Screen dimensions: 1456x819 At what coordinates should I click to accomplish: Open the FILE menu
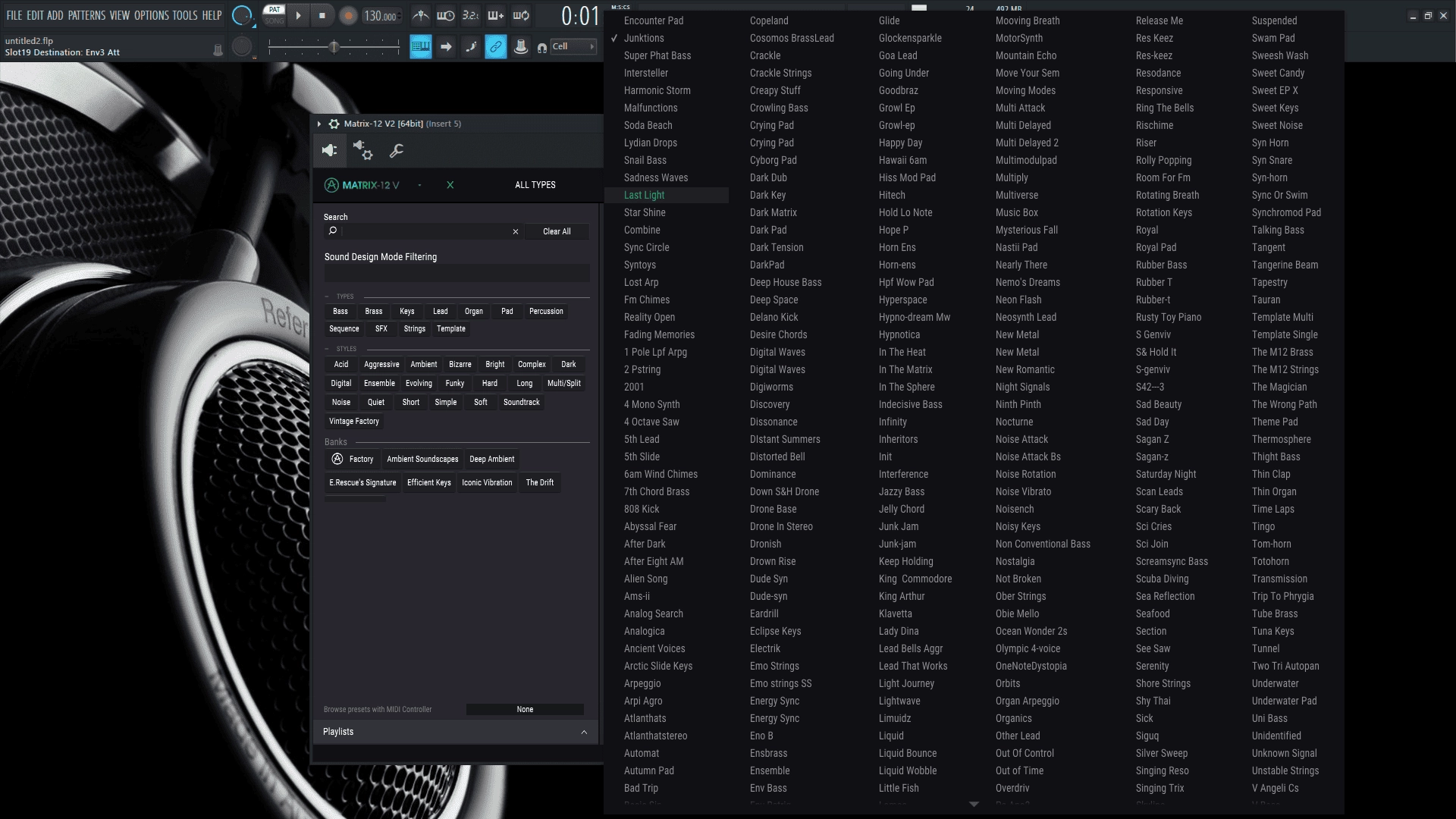click(x=14, y=15)
